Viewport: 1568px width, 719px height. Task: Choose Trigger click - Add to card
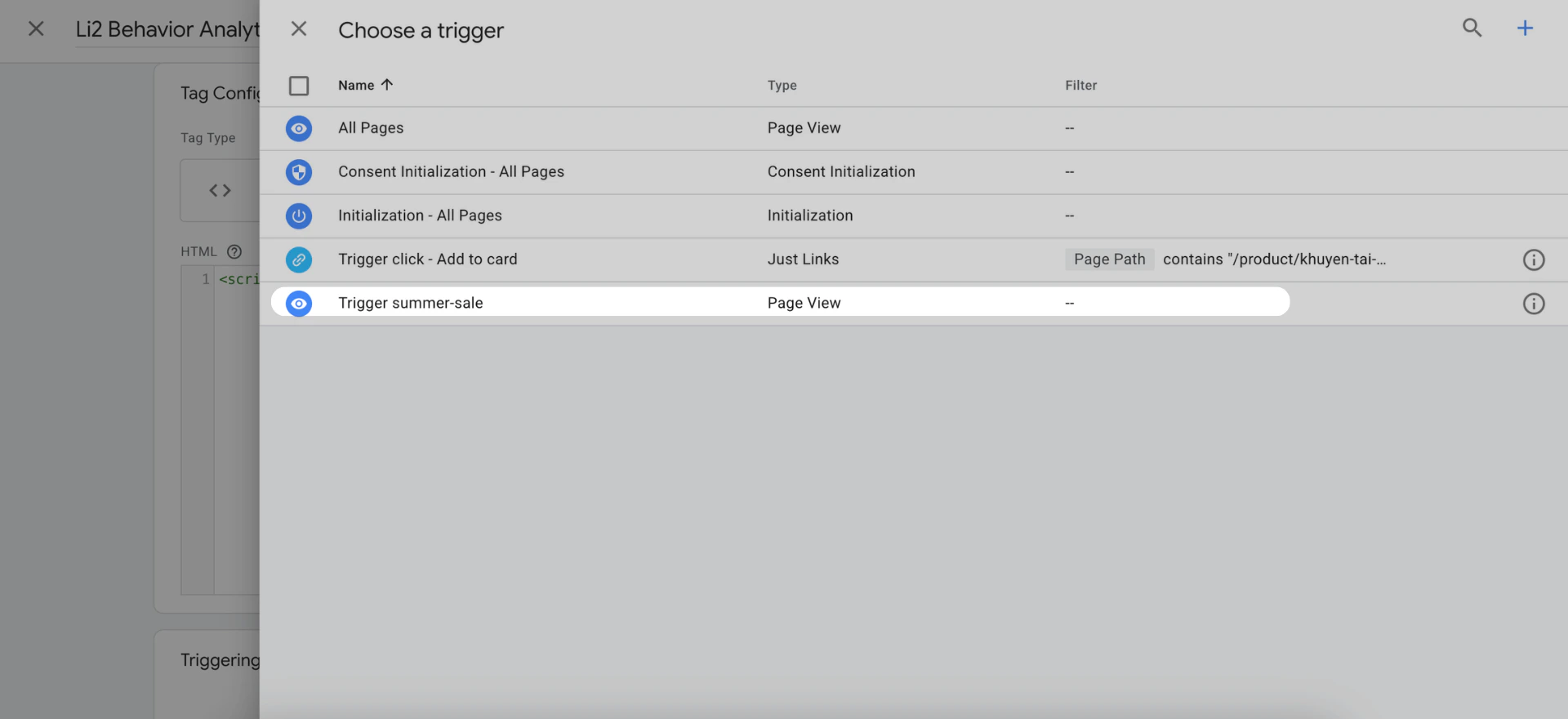(x=428, y=260)
